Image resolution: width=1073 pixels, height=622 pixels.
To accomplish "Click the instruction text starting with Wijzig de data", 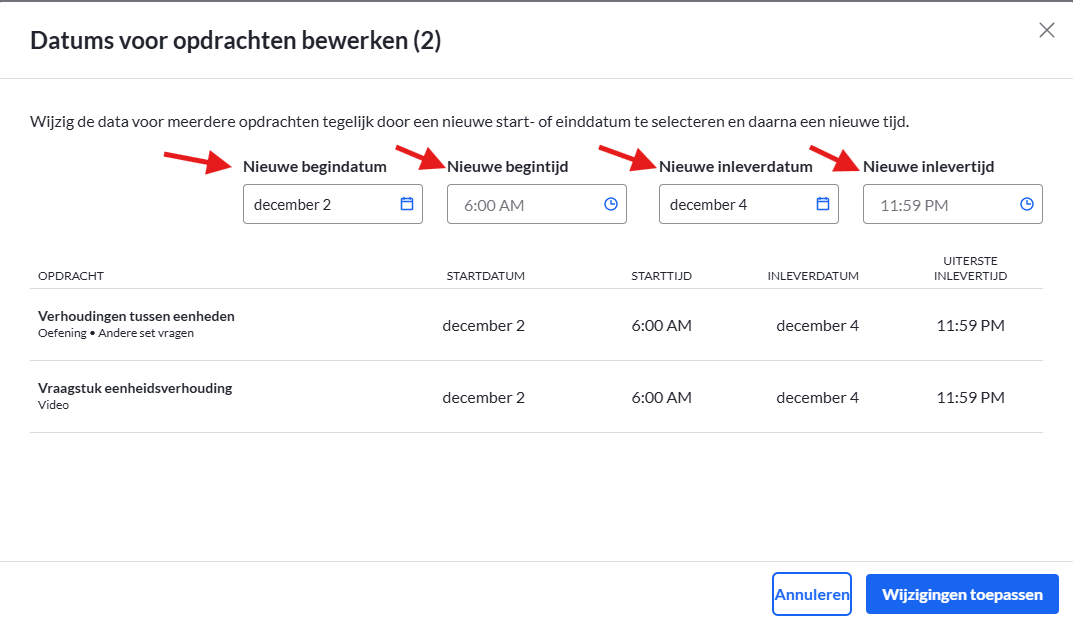I will point(469,122).
